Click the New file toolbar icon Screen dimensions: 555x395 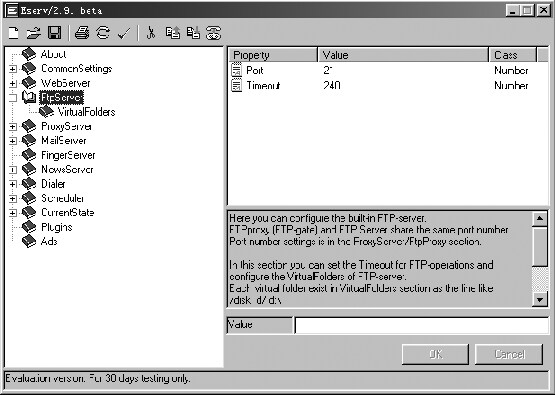click(14, 33)
